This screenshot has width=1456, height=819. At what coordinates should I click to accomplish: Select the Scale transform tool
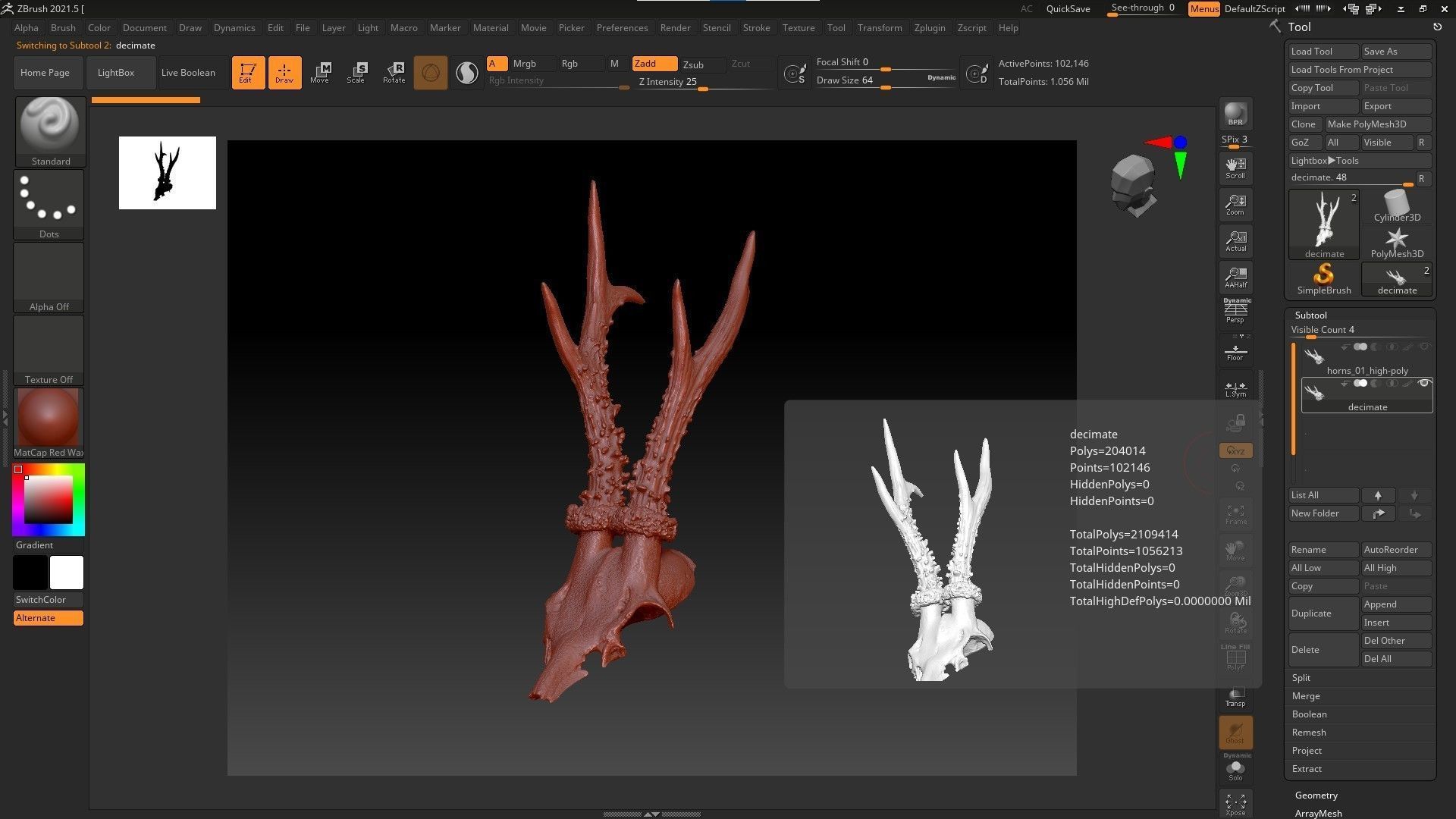click(356, 73)
